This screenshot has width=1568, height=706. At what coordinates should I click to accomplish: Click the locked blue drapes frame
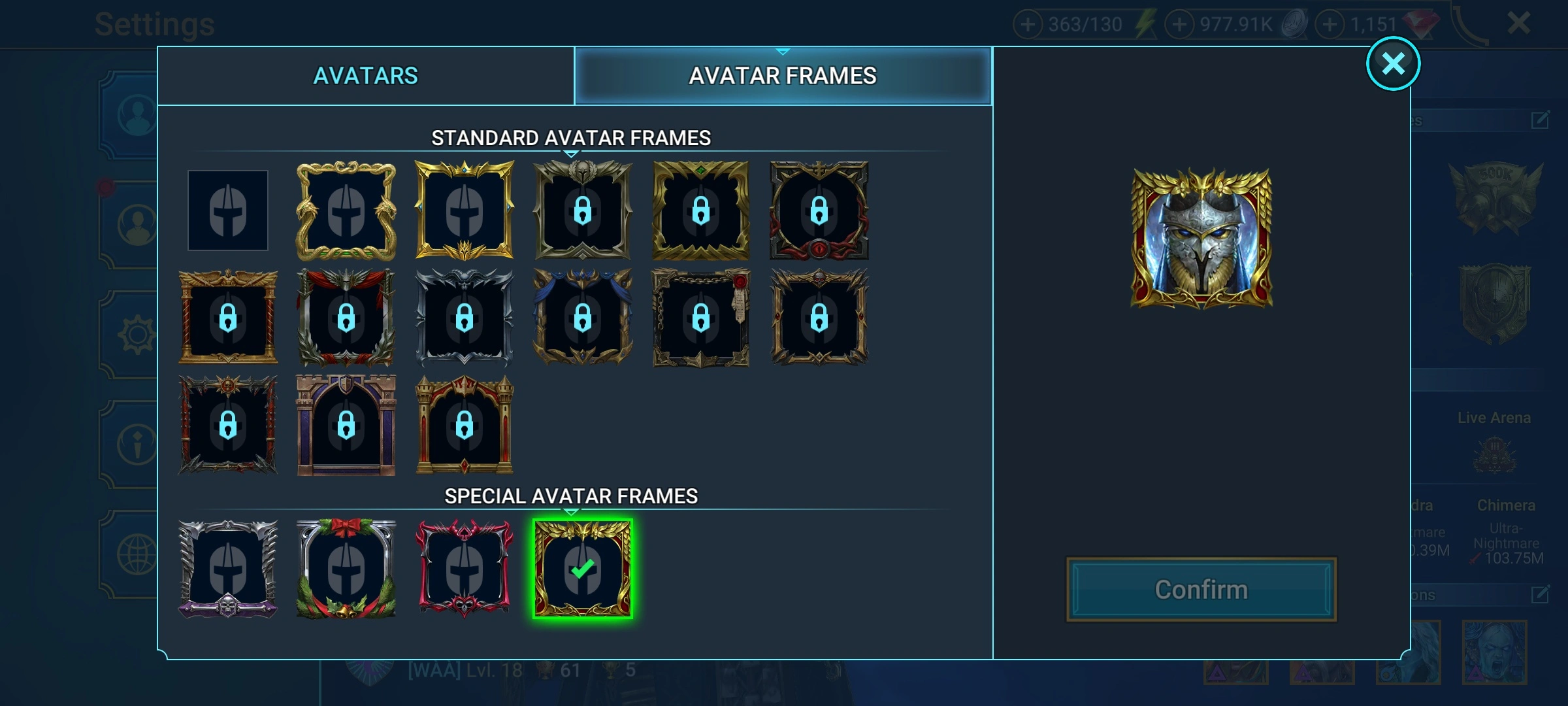583,318
